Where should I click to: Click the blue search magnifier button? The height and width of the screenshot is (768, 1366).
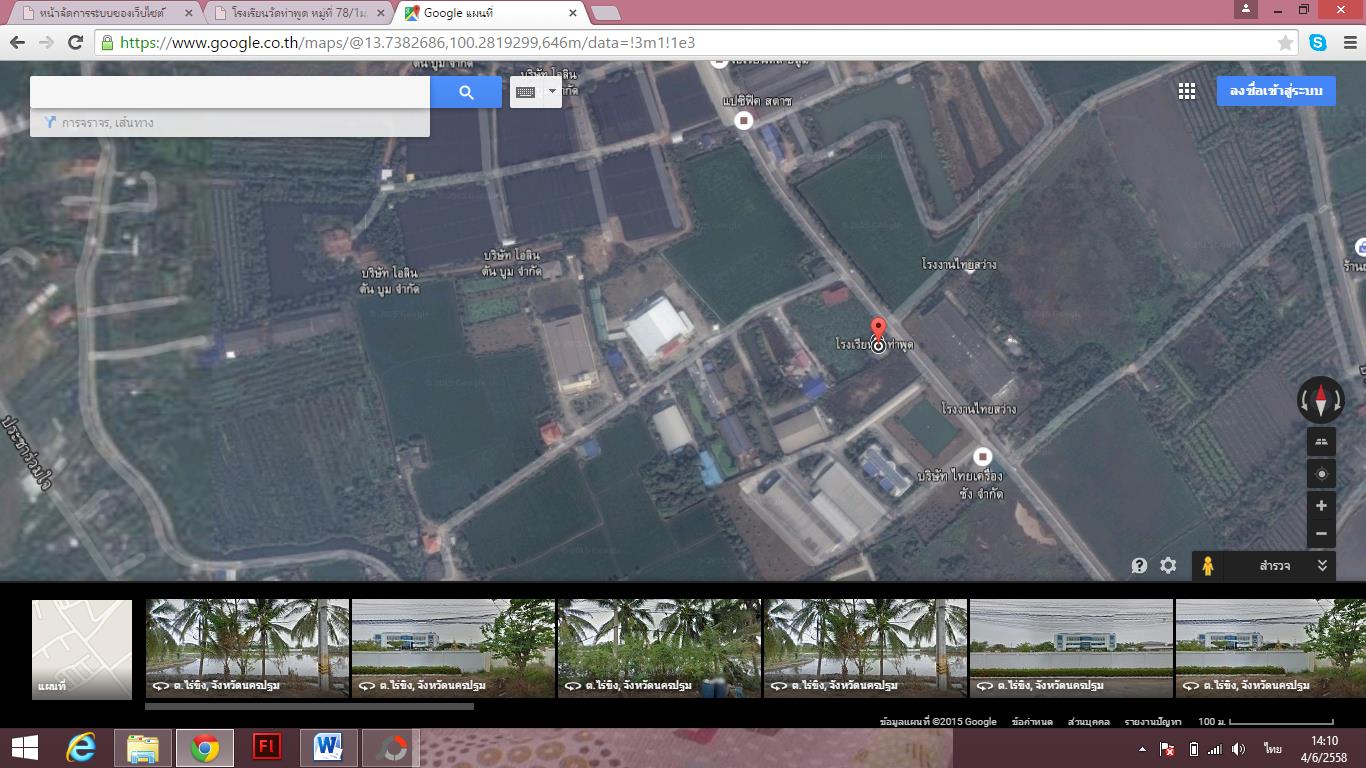click(x=466, y=92)
